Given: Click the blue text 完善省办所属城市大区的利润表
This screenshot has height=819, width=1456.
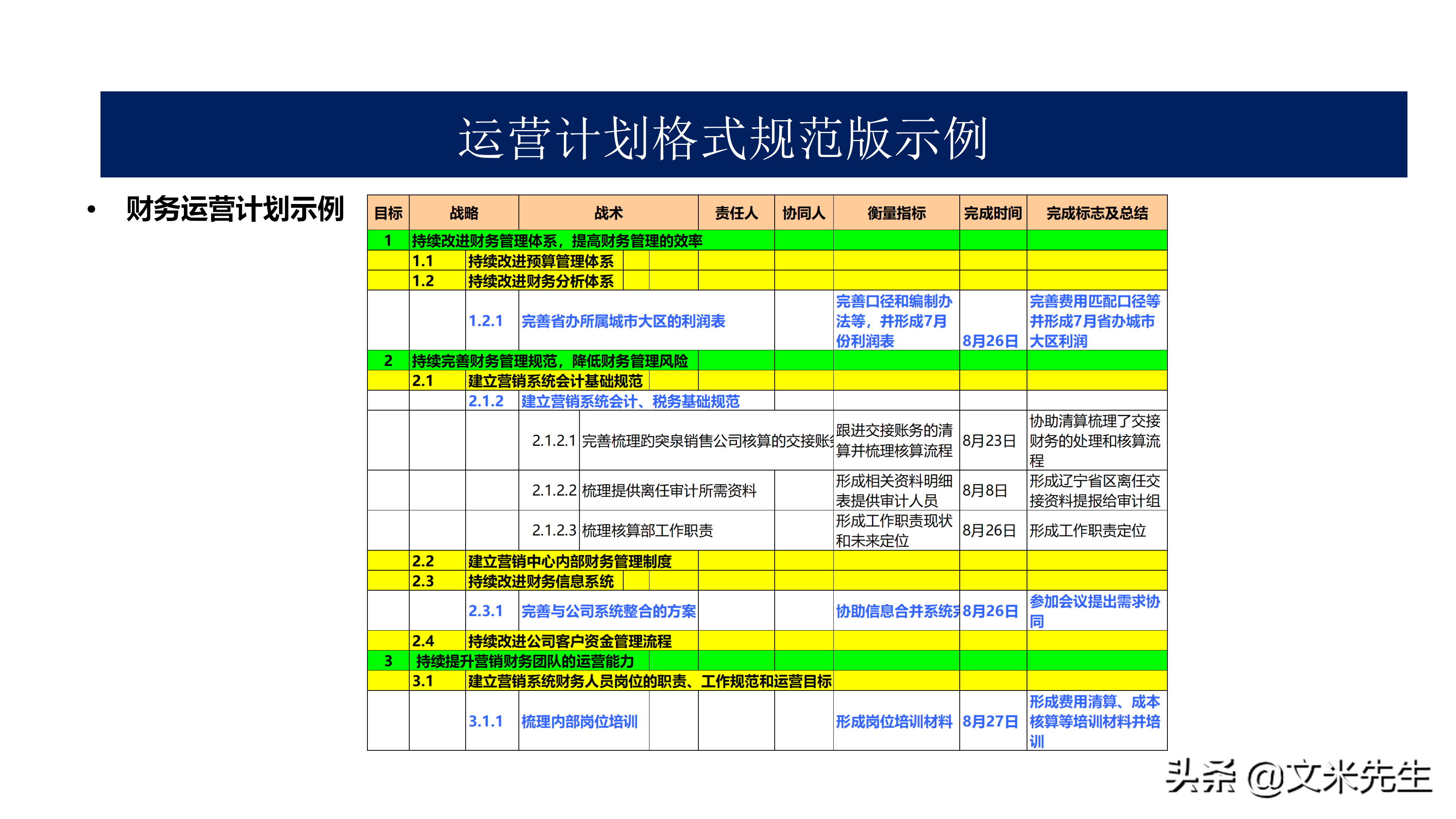Looking at the screenshot, I should [x=623, y=321].
